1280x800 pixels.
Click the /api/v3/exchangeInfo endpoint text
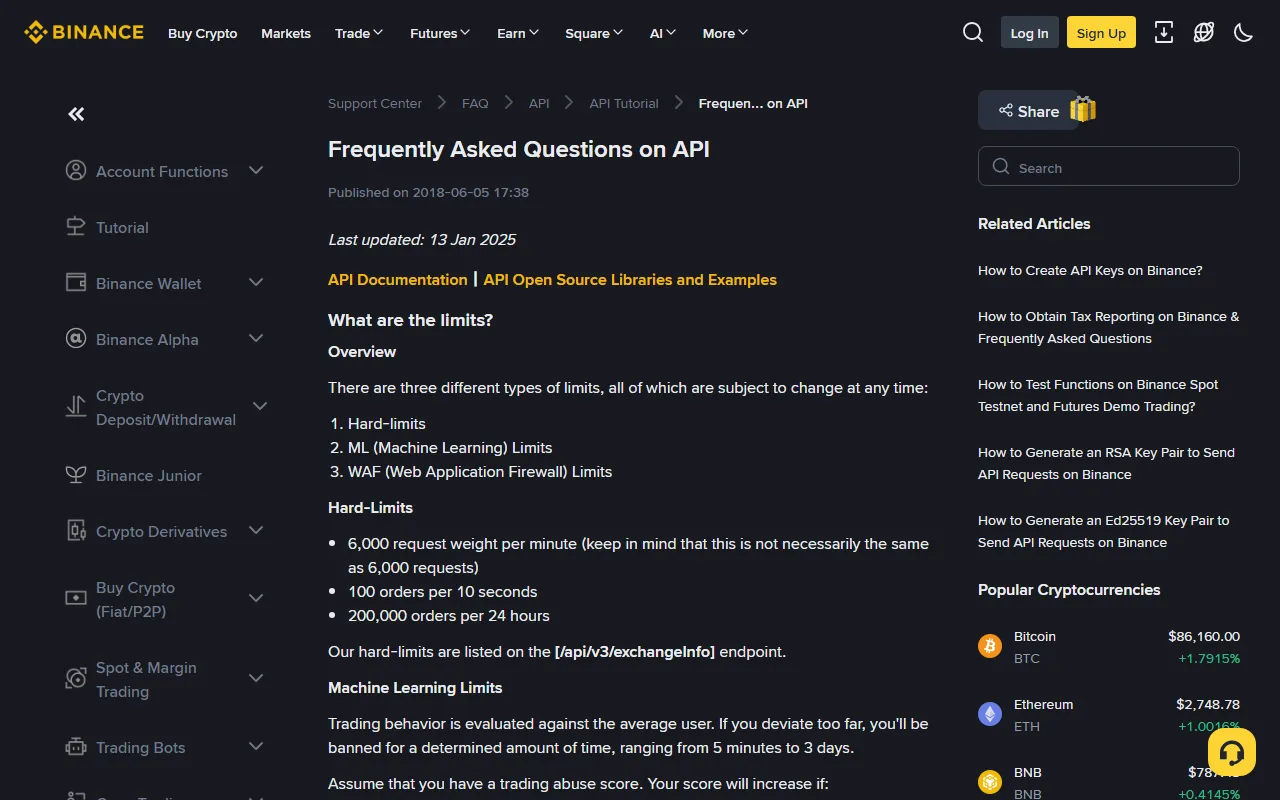point(635,652)
